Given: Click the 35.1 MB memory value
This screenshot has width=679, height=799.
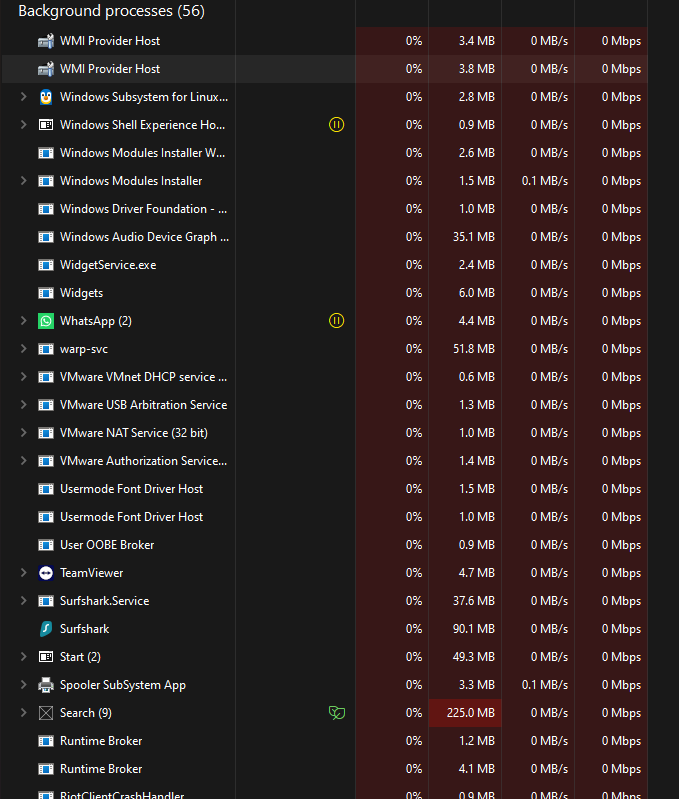Looking at the screenshot, I should [x=474, y=237].
